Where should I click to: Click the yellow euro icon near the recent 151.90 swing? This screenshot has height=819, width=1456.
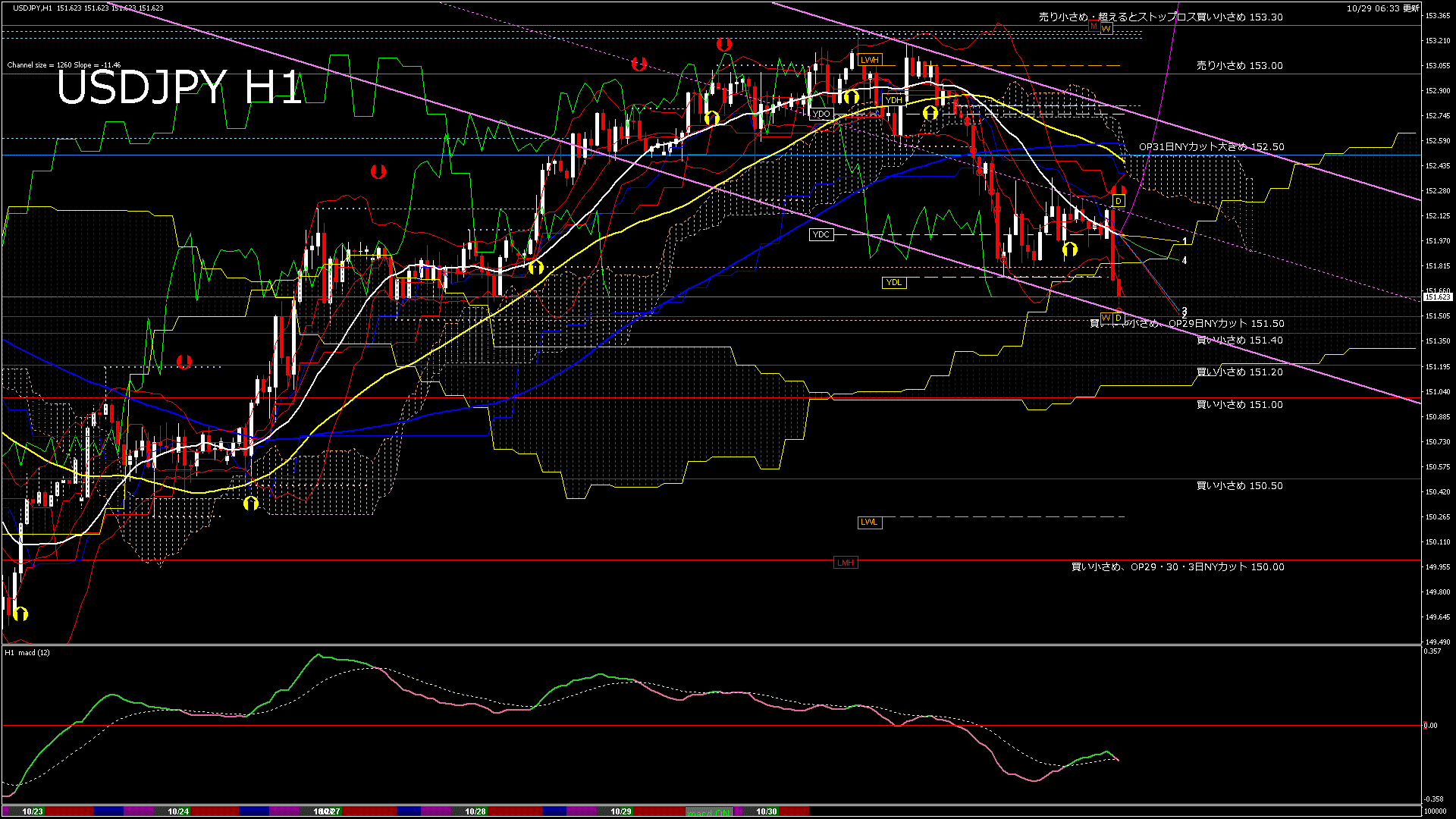[x=1070, y=247]
